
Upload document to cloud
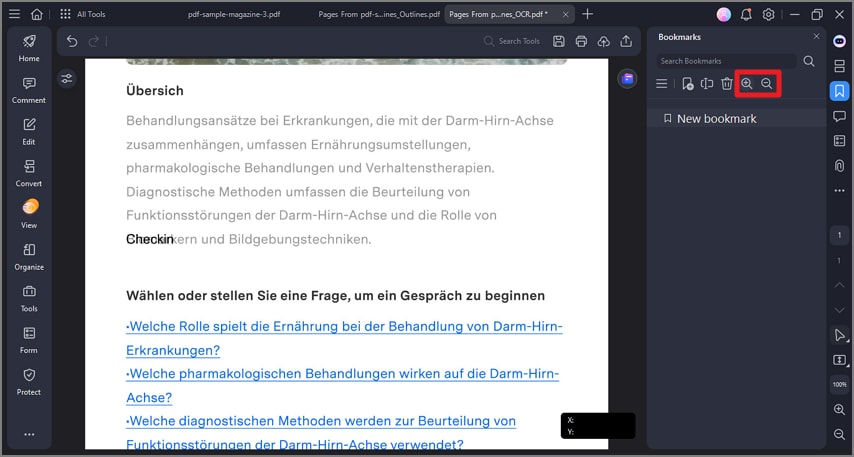[x=603, y=41]
